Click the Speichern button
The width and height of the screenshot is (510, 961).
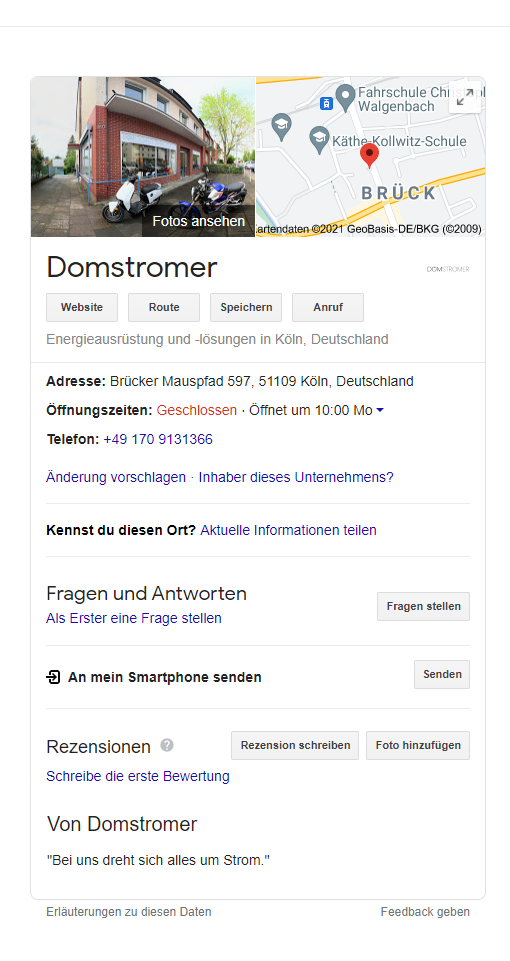(x=246, y=308)
